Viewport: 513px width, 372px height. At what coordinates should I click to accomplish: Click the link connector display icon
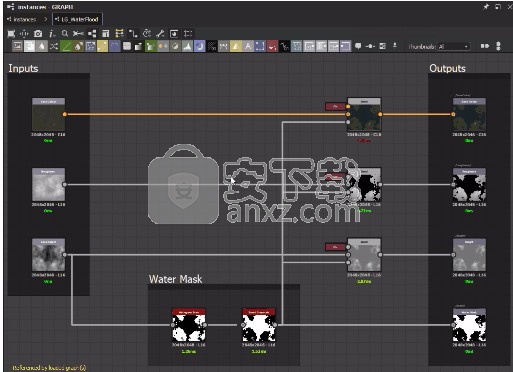tap(78, 34)
